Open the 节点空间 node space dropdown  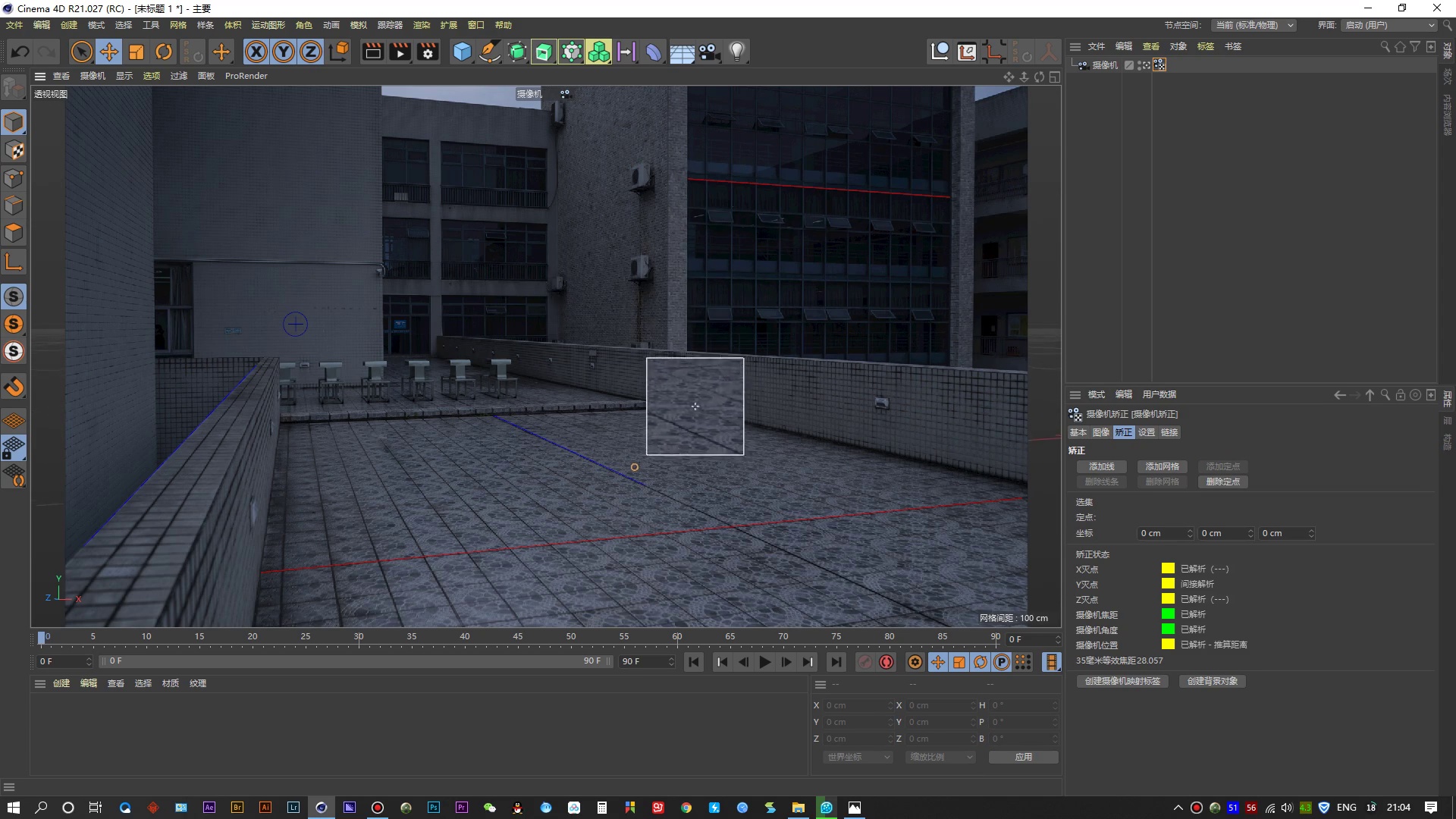pyautogui.click(x=1254, y=25)
